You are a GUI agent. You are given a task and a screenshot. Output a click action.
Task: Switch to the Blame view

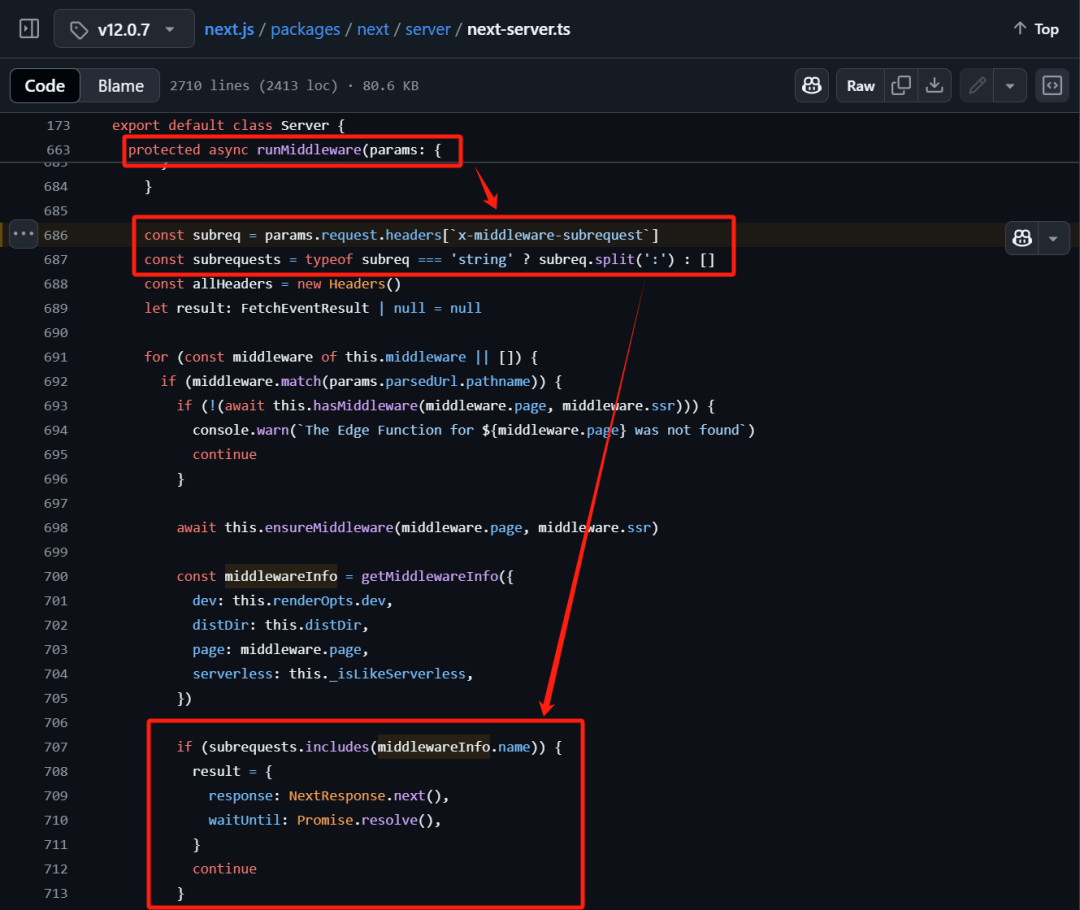click(121, 86)
